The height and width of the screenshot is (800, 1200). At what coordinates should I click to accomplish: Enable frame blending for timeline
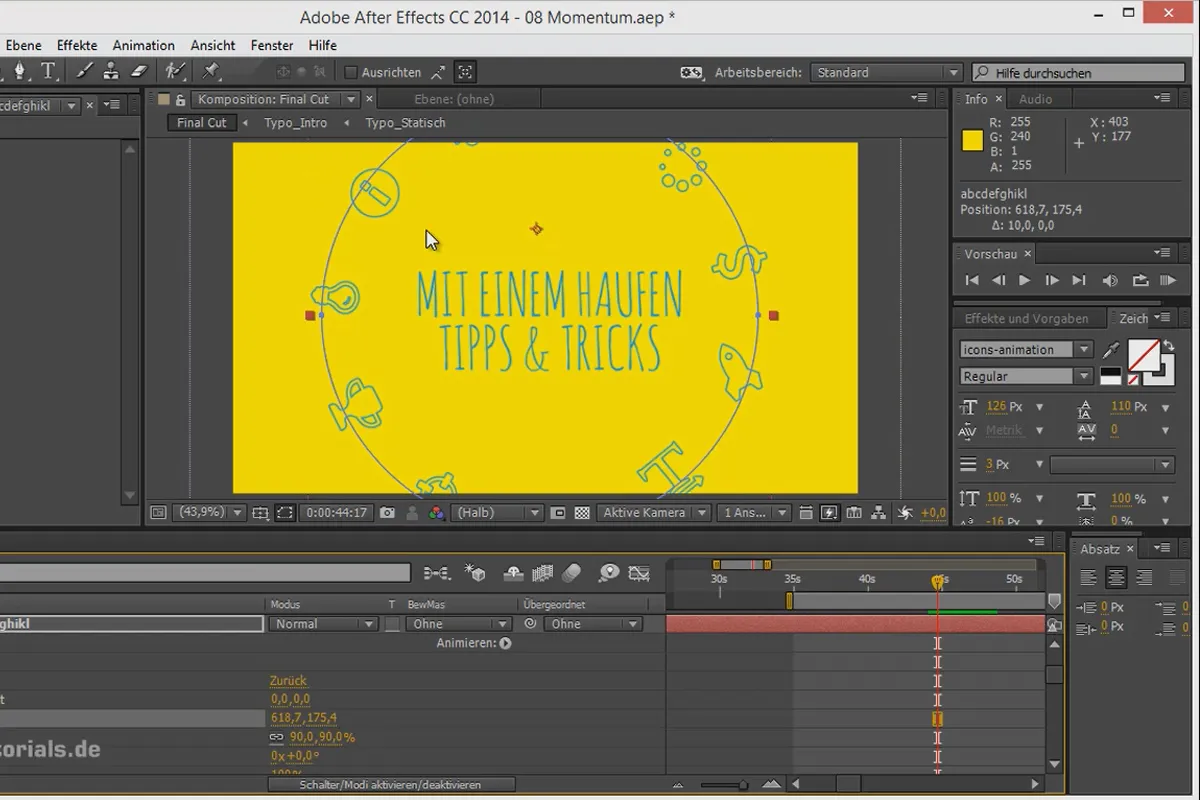click(x=543, y=573)
